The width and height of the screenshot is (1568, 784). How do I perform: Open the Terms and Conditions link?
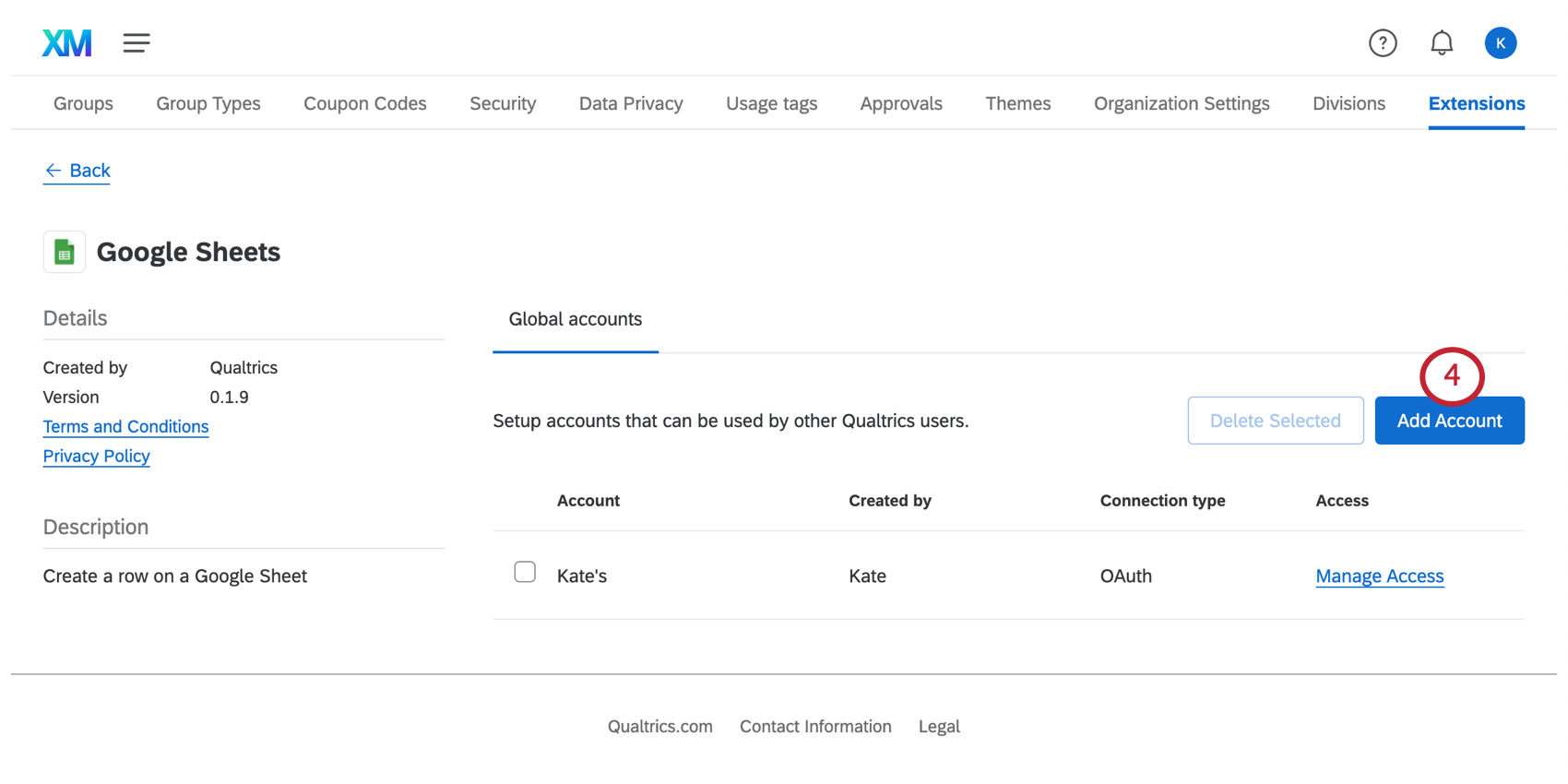tap(126, 427)
